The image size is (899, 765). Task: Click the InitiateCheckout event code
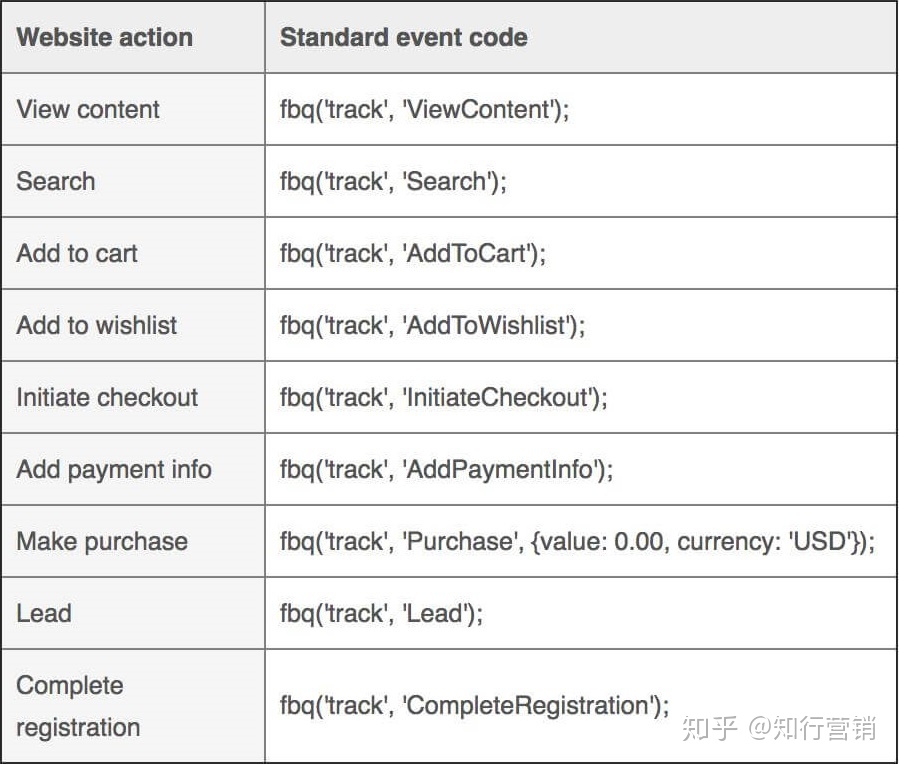click(x=443, y=398)
